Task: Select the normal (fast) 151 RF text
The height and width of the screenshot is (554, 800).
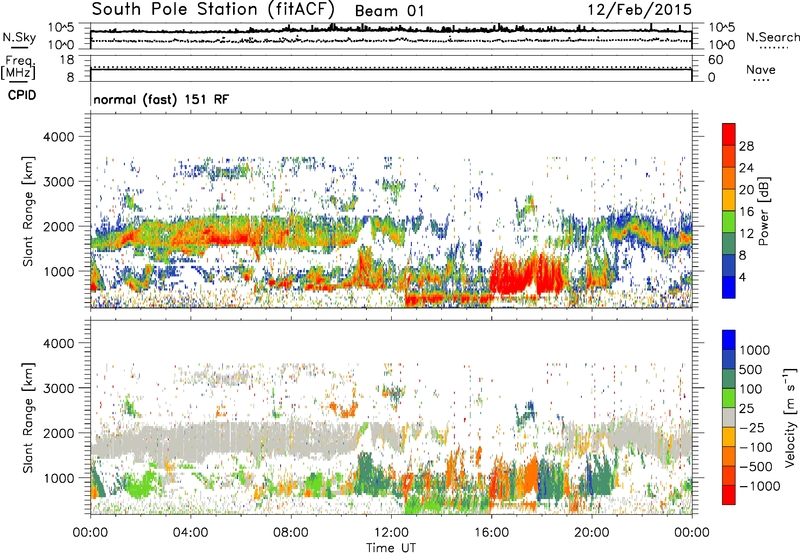Action: pos(161,99)
